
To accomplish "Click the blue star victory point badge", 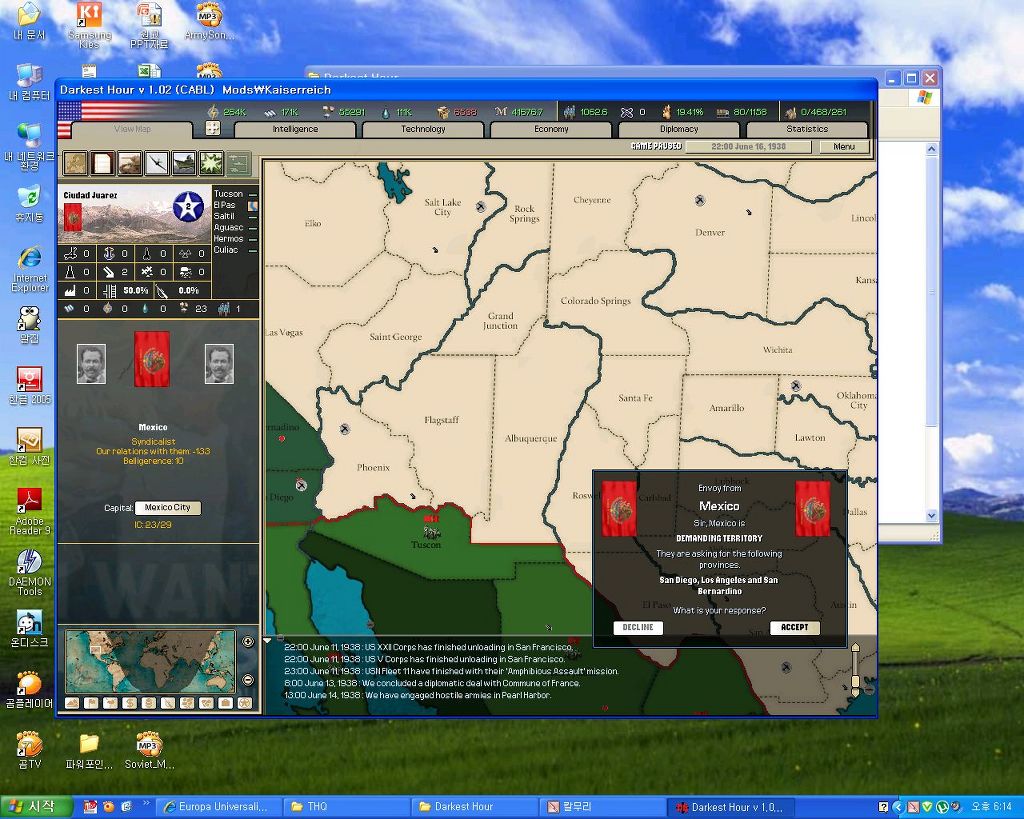I will tap(188, 206).
